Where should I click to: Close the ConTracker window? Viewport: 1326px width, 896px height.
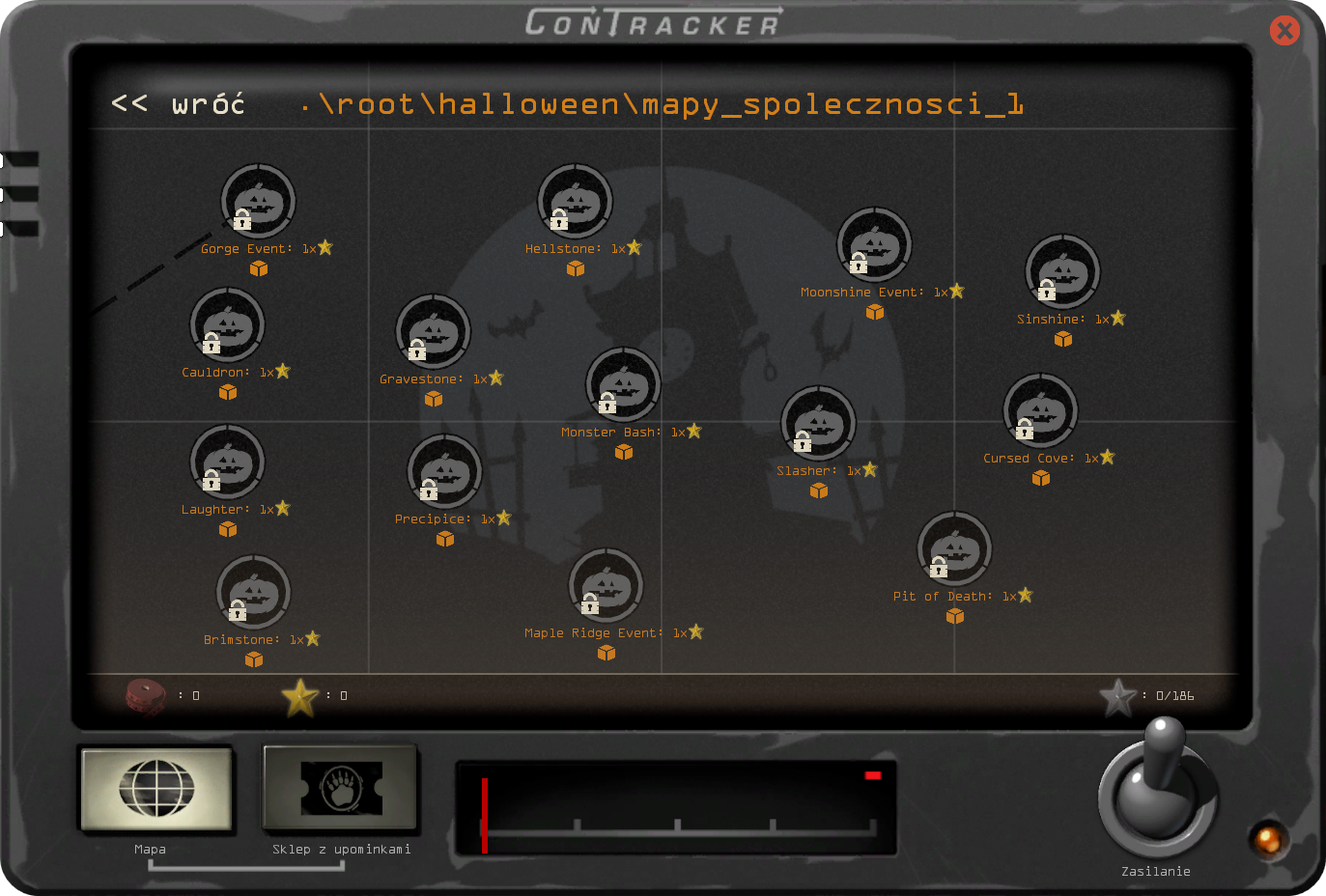1284,31
